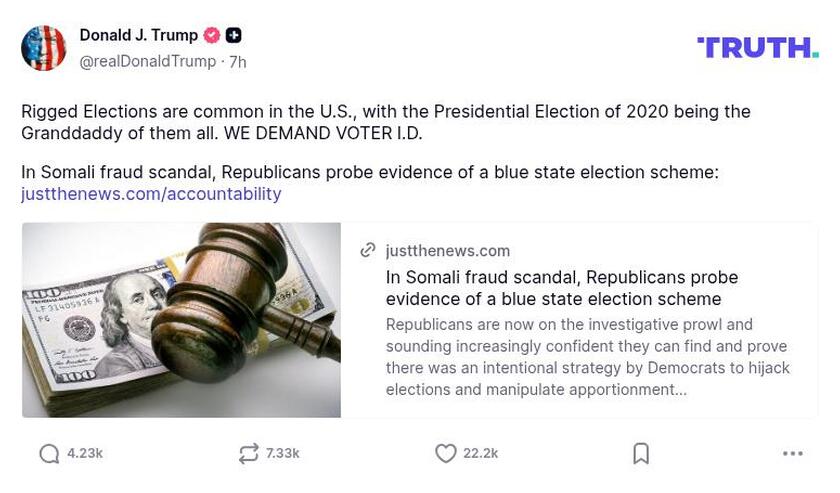This screenshot has height=493, width=840.
Task: Open the profile avatar picture
Action: tap(44, 48)
